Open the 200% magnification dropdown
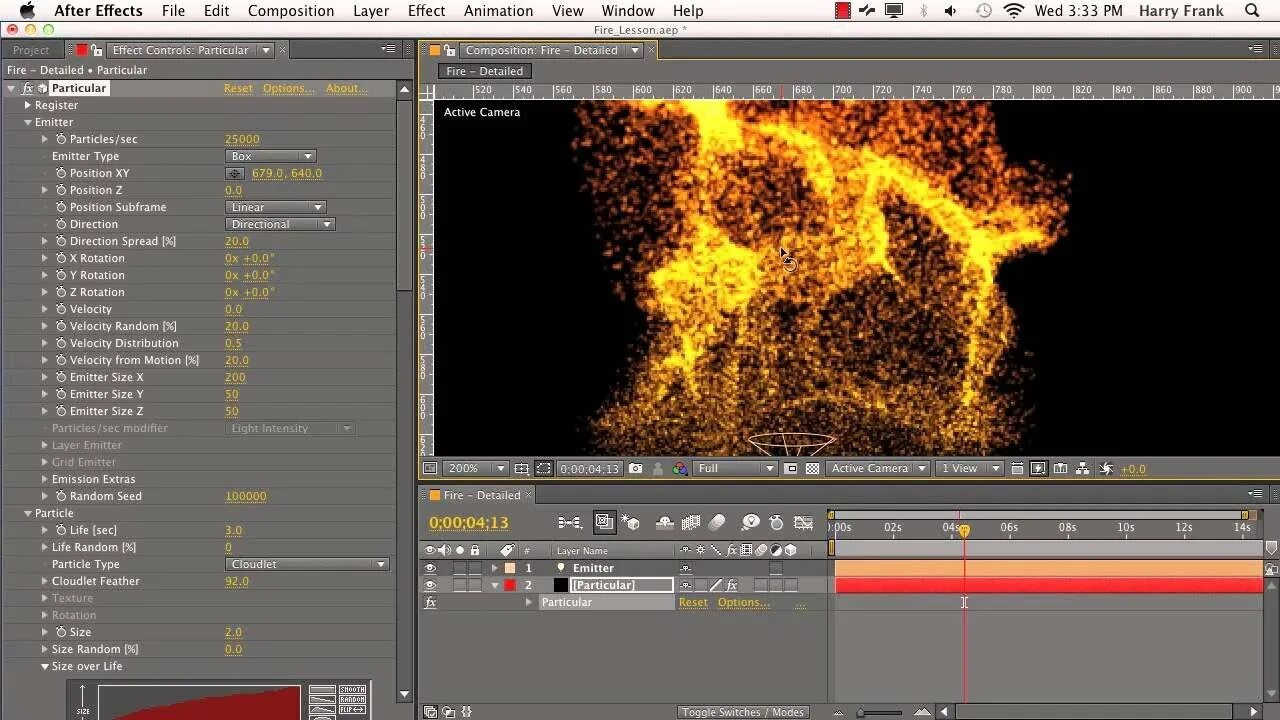Image resolution: width=1280 pixels, height=720 pixels. [476, 468]
